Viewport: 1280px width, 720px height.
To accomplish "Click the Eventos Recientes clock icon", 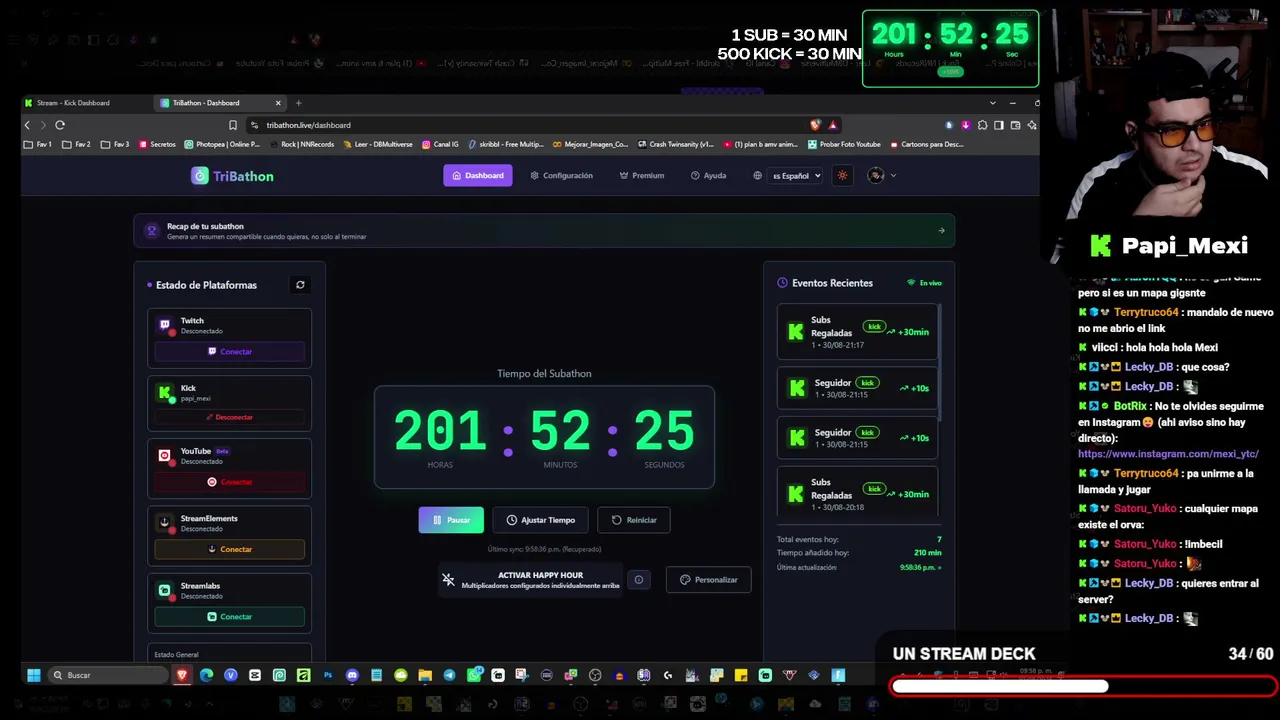I will 782,283.
